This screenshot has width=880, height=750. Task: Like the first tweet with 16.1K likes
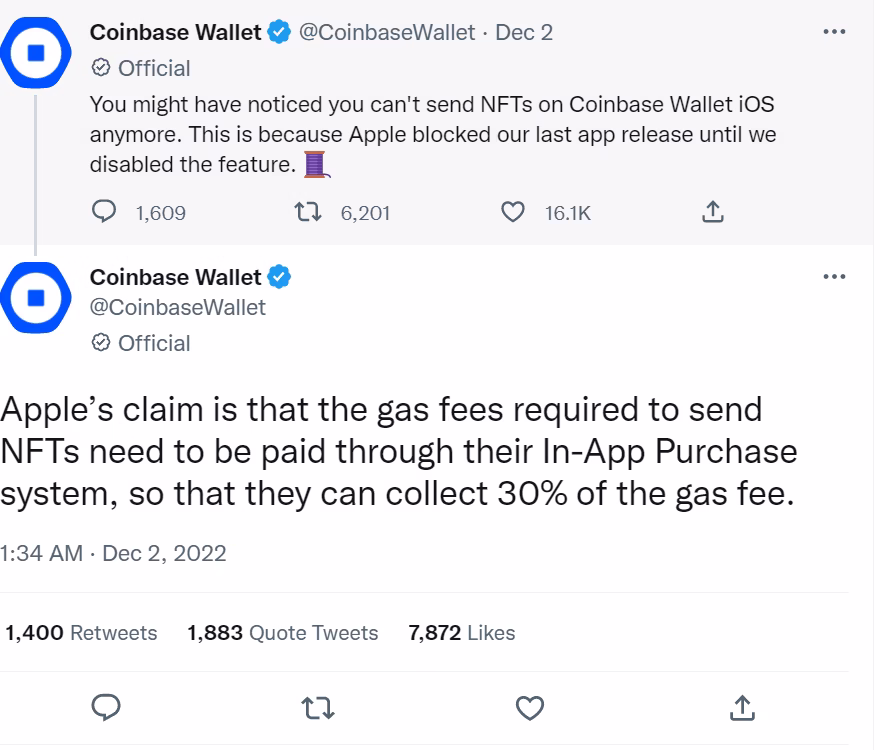(x=512, y=212)
